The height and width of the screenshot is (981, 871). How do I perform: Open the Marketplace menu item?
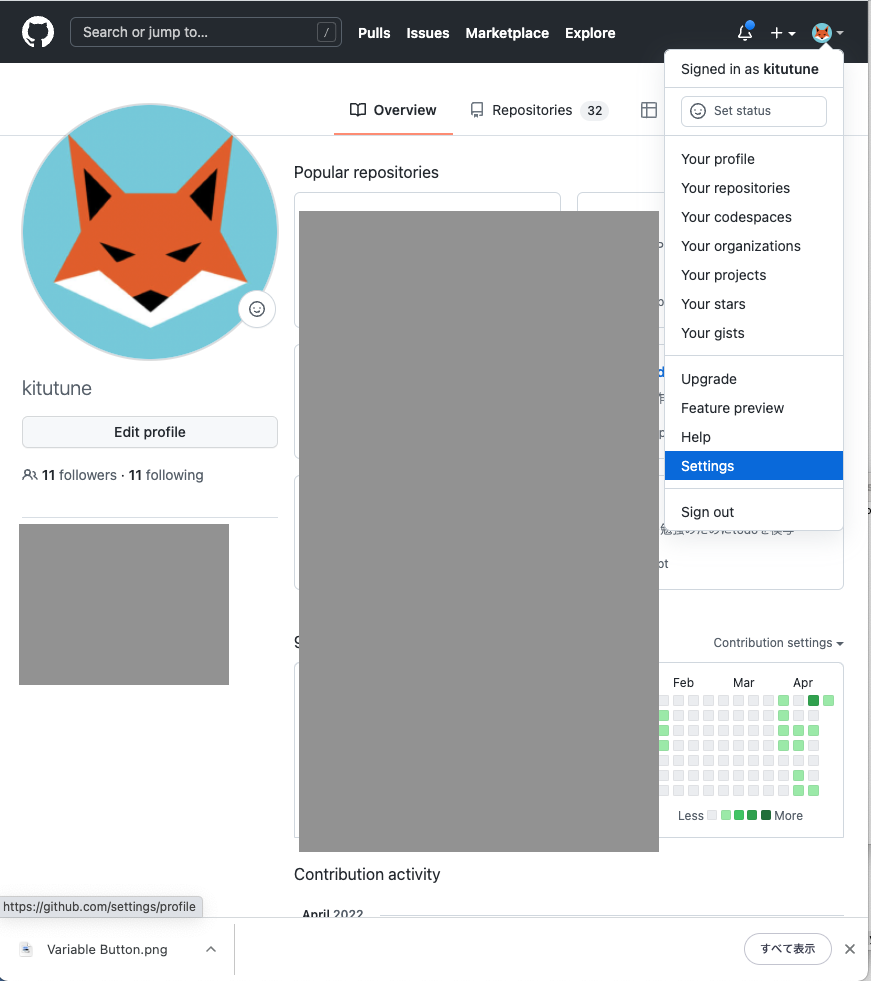506,33
